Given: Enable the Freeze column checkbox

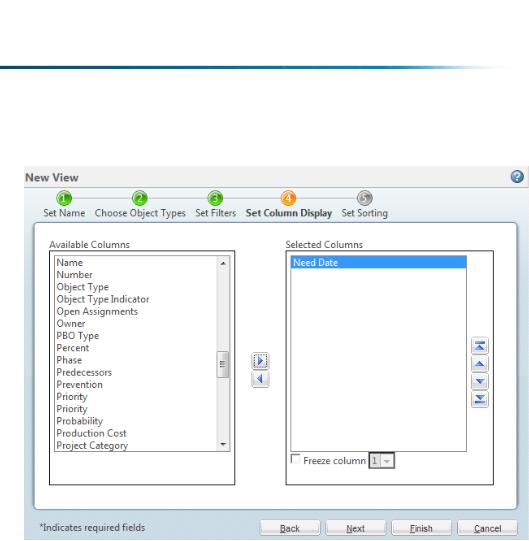Looking at the screenshot, I should pos(295,459).
